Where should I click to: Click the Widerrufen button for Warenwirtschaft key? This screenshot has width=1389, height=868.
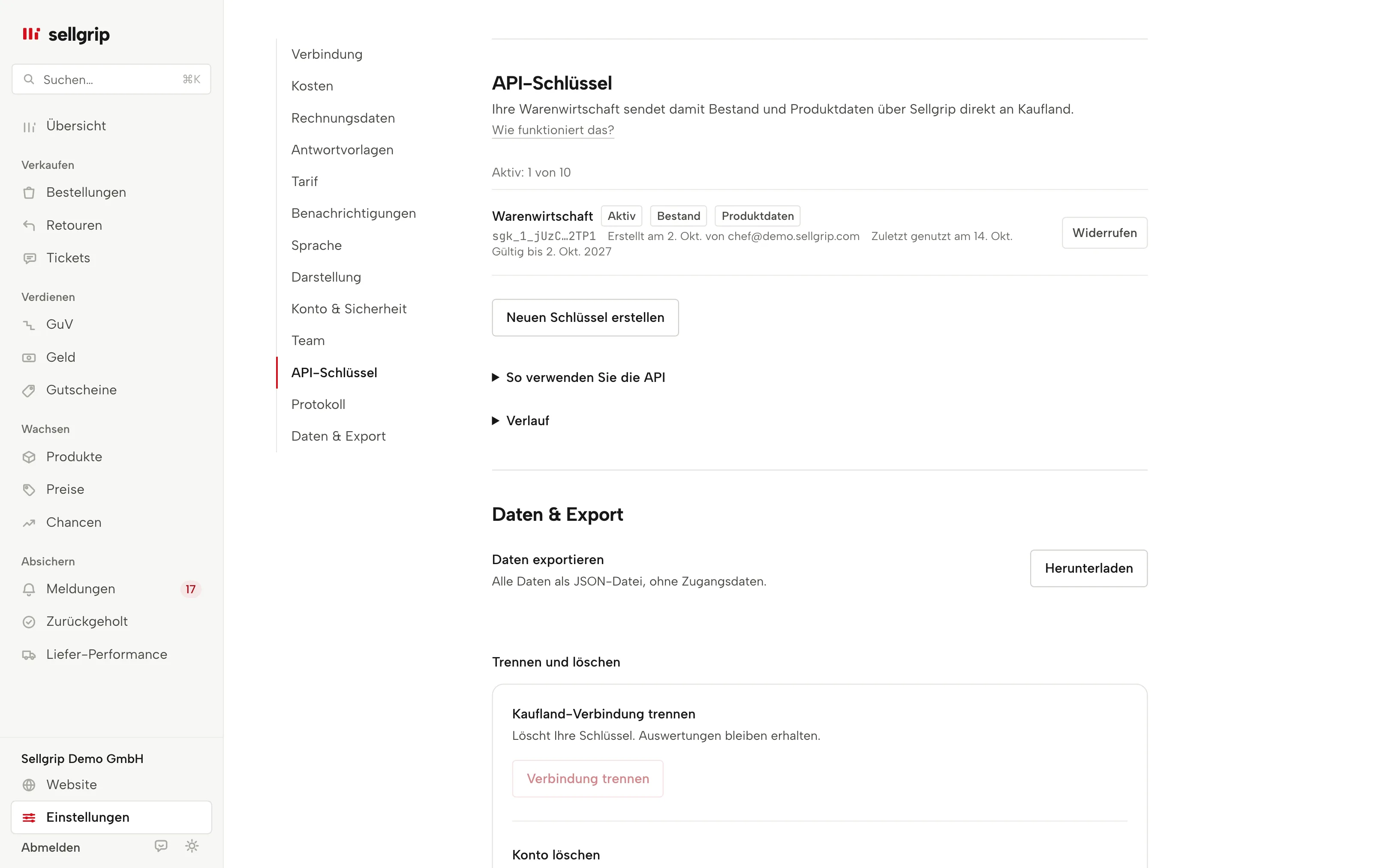point(1104,232)
